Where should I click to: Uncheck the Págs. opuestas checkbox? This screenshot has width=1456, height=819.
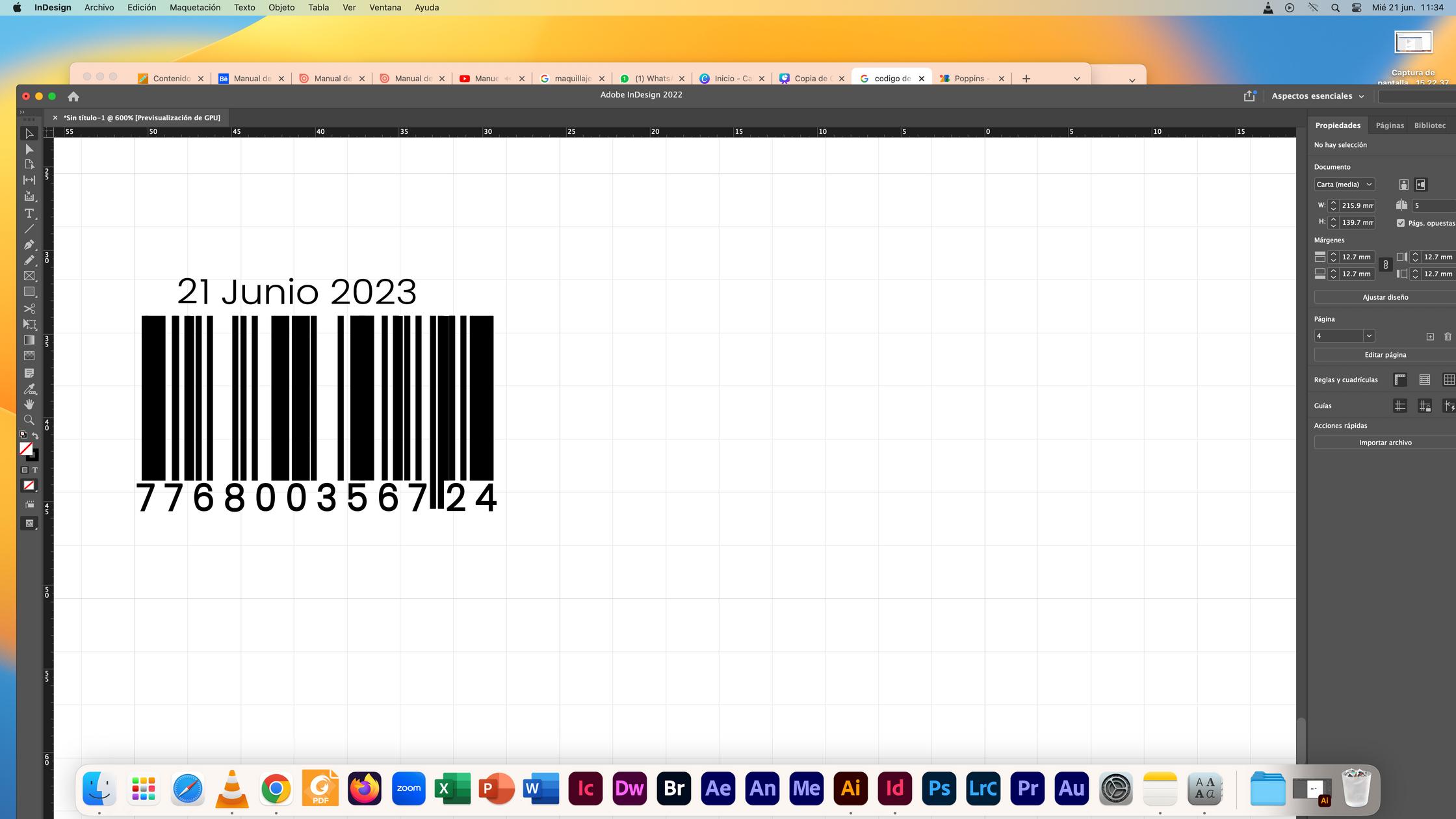[x=1401, y=223]
